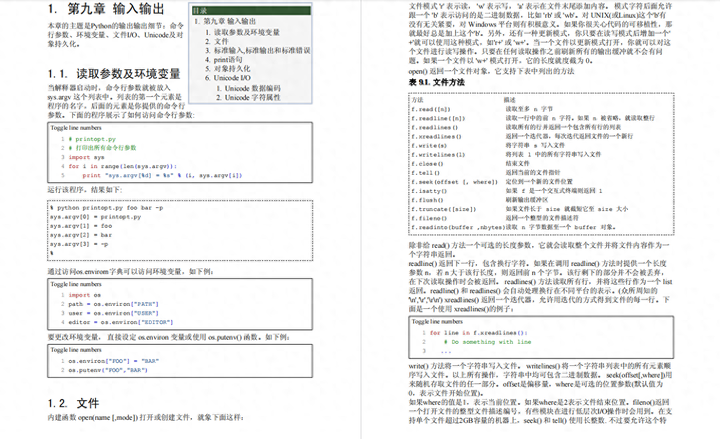Click the 描述 table column header

coord(510,100)
